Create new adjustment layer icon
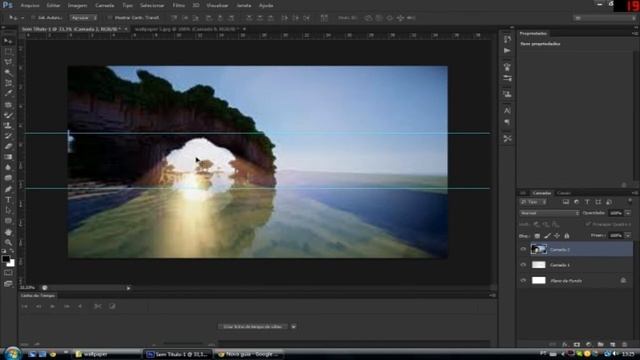The width and height of the screenshot is (640, 360). tap(589, 344)
